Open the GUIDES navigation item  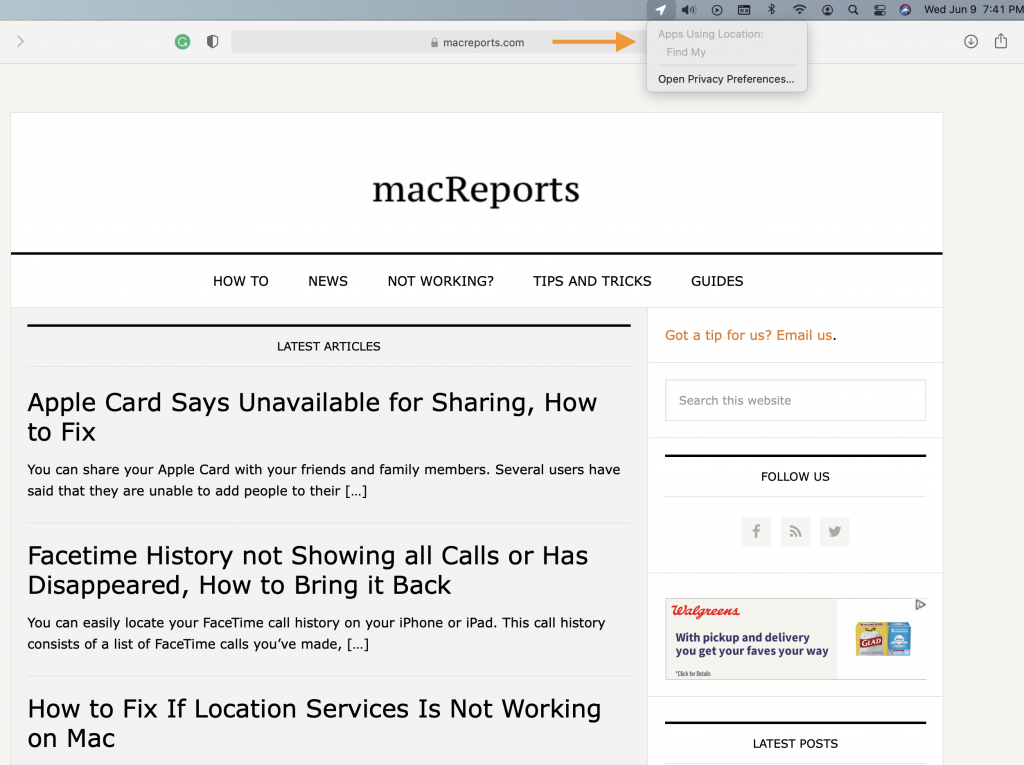717,281
